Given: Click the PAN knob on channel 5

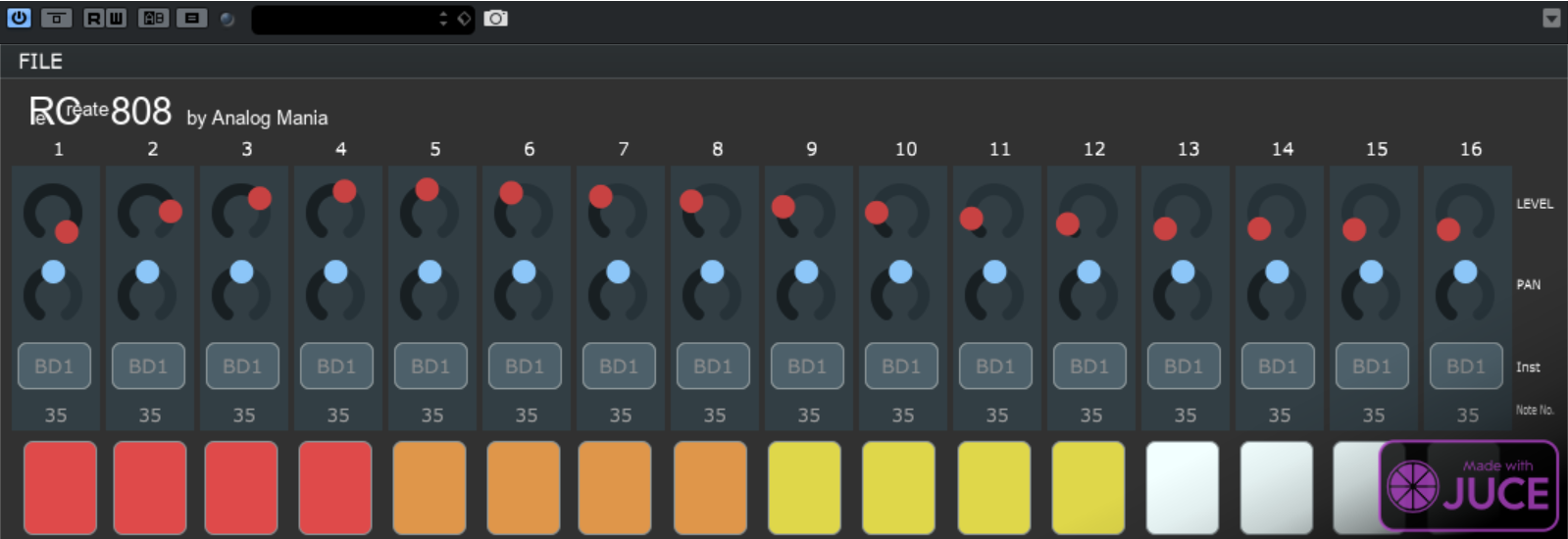Looking at the screenshot, I should click(x=430, y=292).
